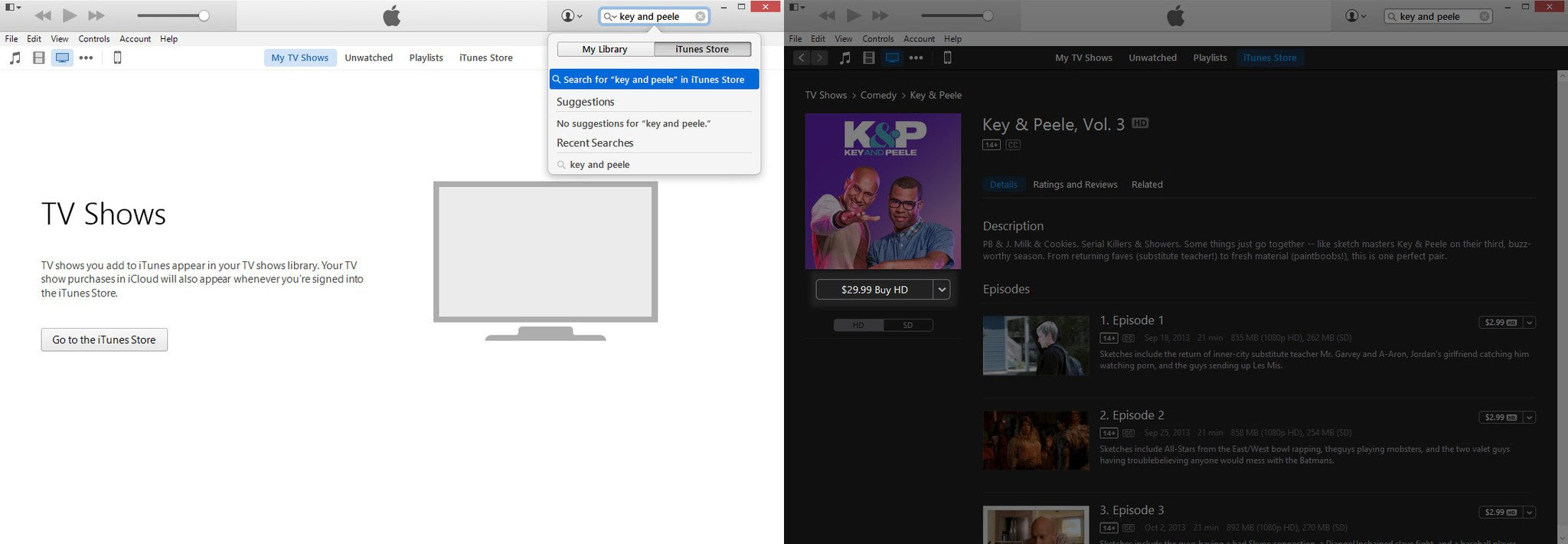This screenshot has width=1568, height=544.
Task: Expand the arrow beside $29.99 Buy HD
Action: tap(942, 290)
